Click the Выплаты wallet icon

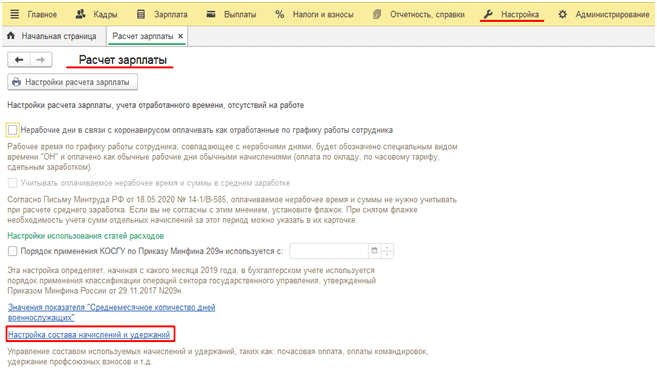tap(211, 14)
